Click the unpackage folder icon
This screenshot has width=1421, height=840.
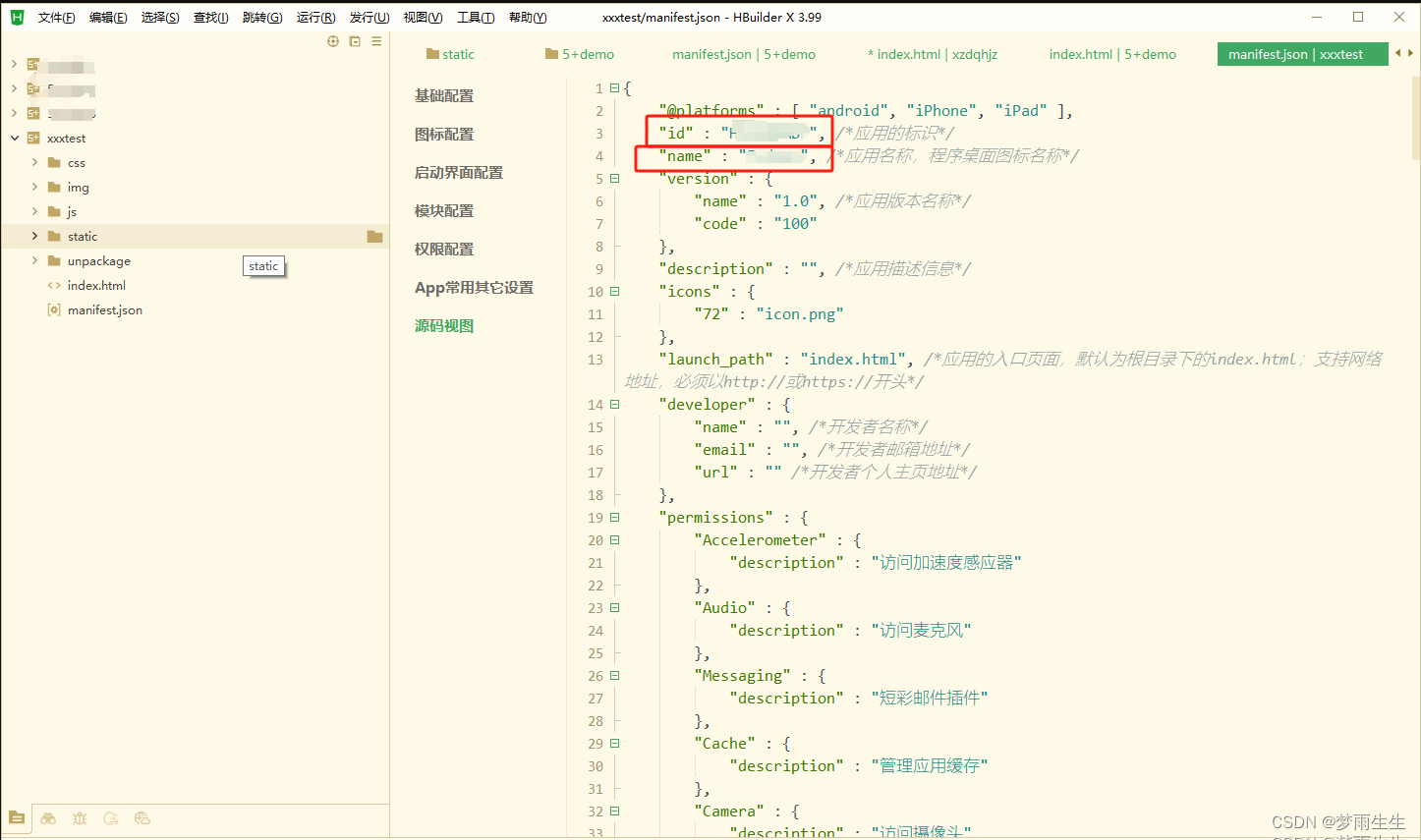[x=55, y=261]
